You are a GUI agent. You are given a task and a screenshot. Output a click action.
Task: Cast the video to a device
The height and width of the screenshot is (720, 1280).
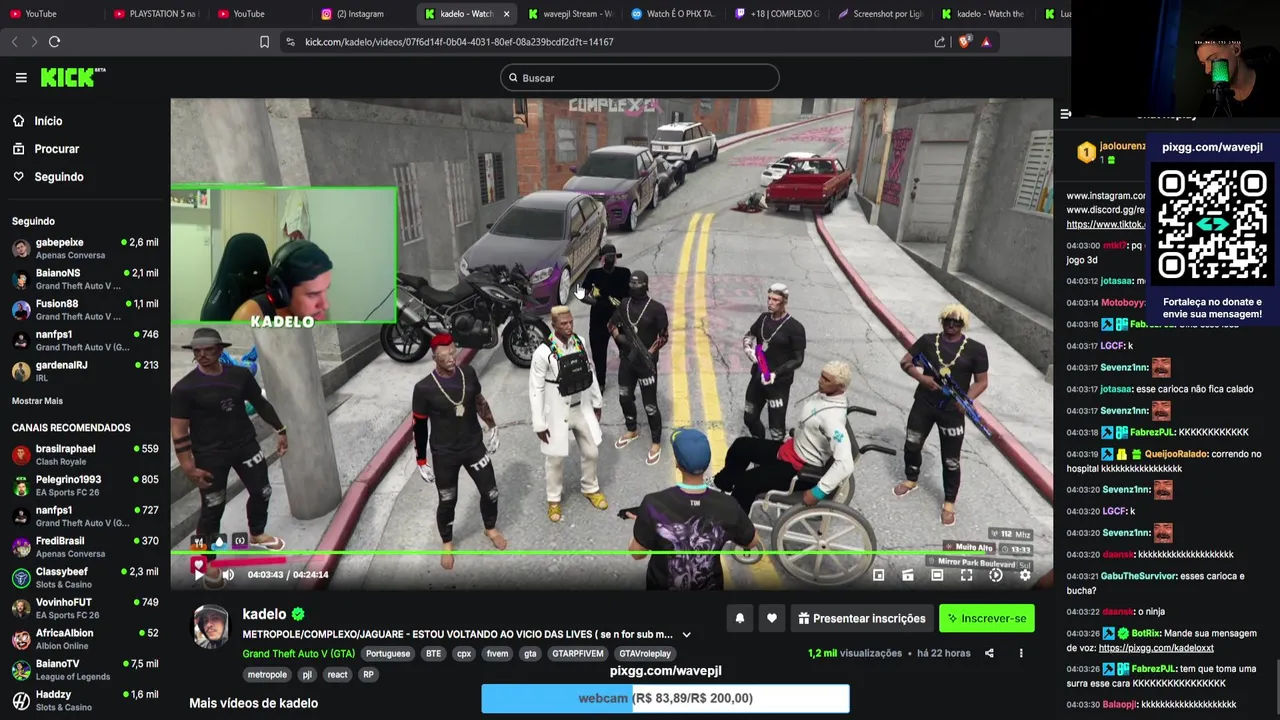pyautogui.click(x=907, y=575)
